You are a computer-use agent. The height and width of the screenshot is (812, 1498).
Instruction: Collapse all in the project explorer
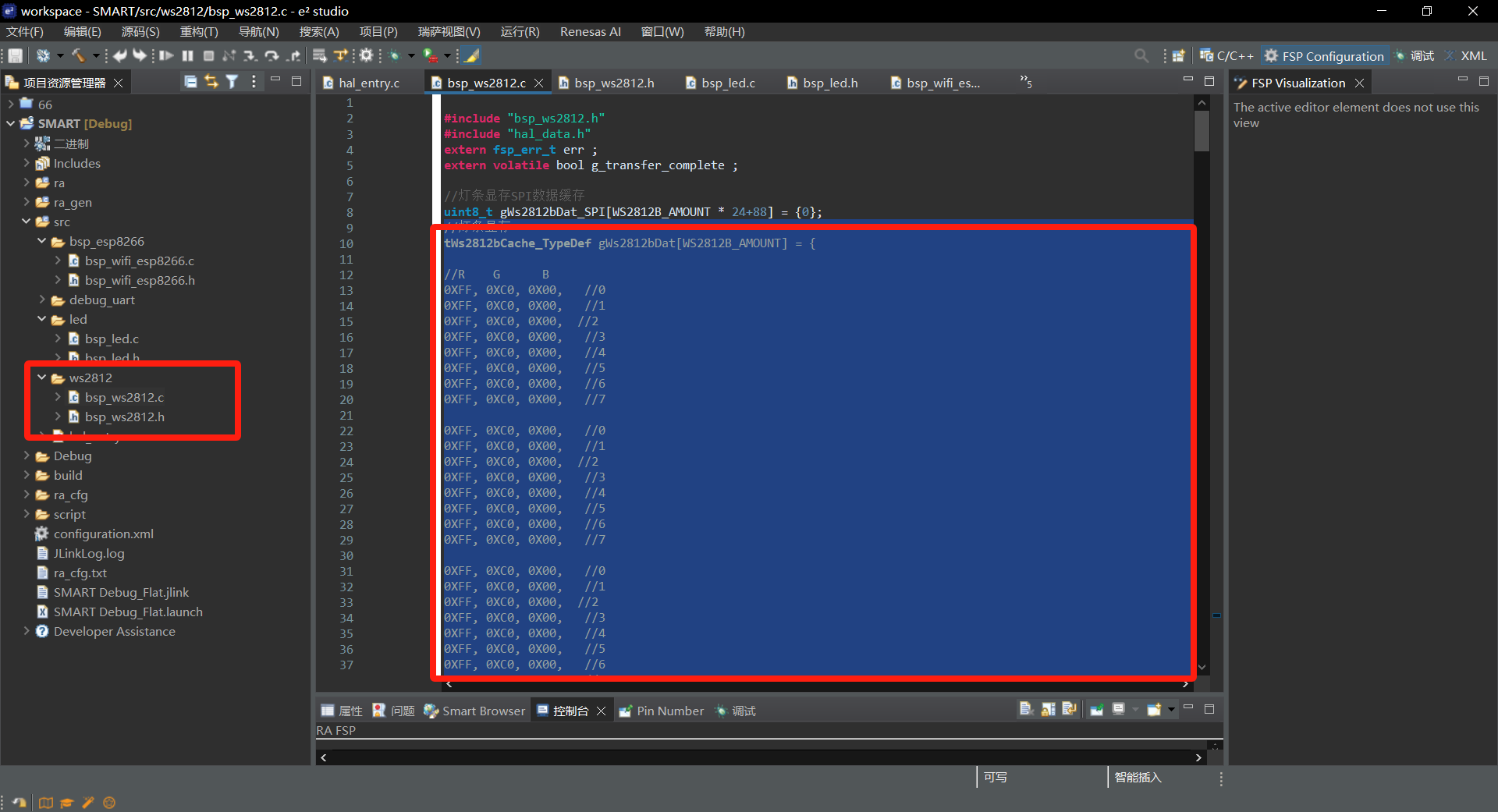pyautogui.click(x=190, y=81)
